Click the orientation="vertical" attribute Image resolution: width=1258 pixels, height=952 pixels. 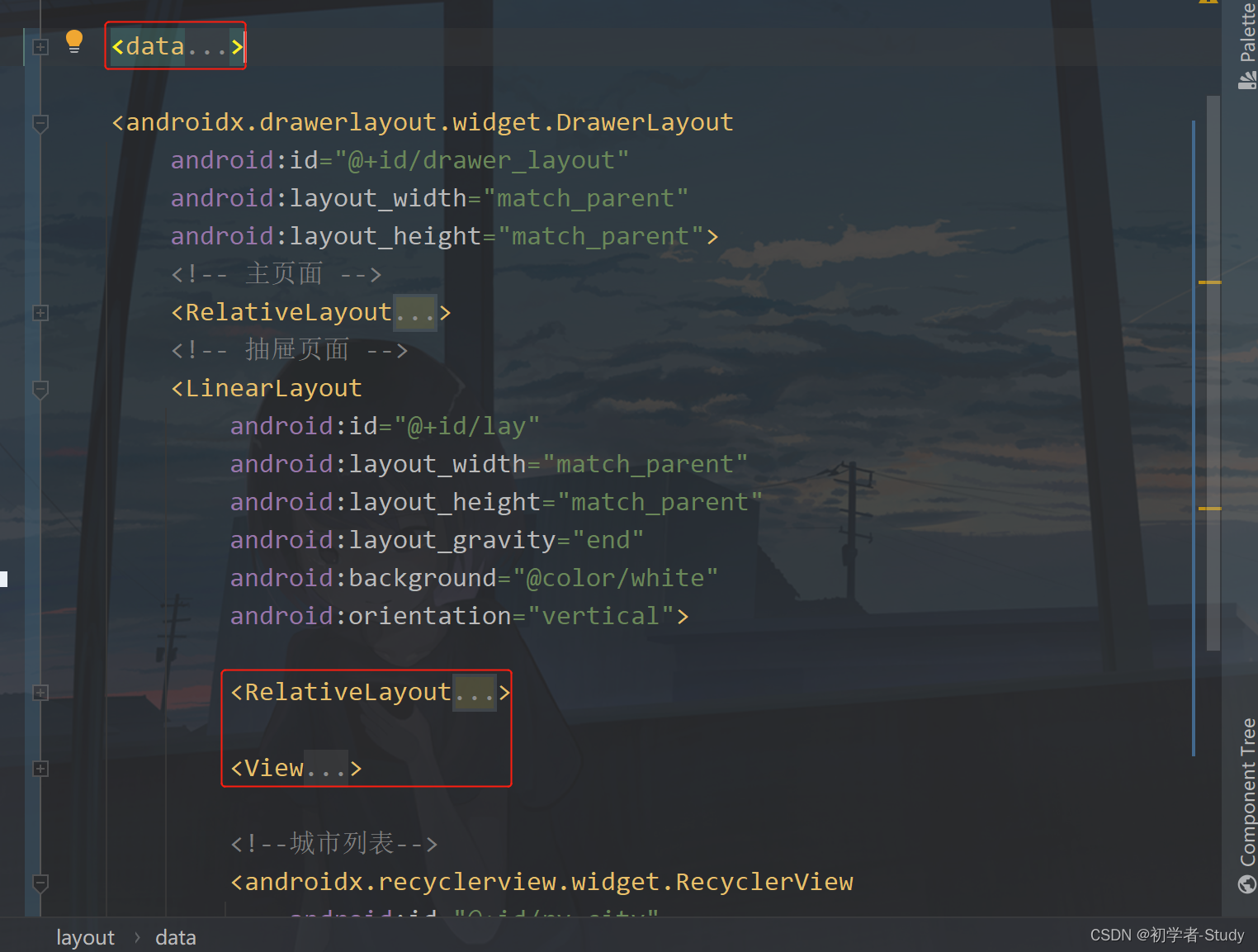click(x=453, y=616)
